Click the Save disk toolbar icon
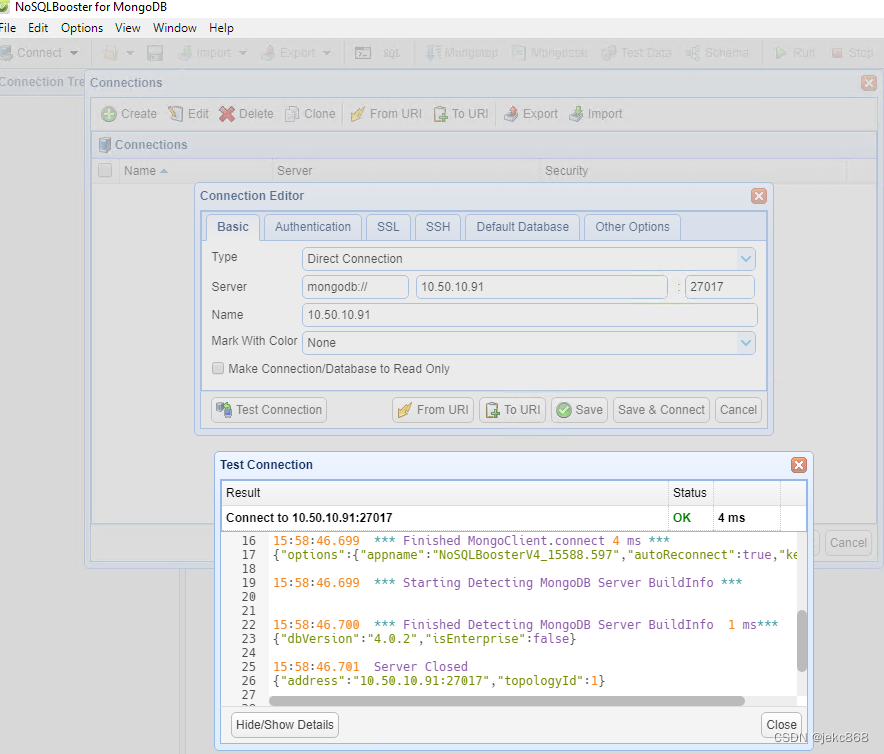This screenshot has height=754, width=884. tap(154, 53)
